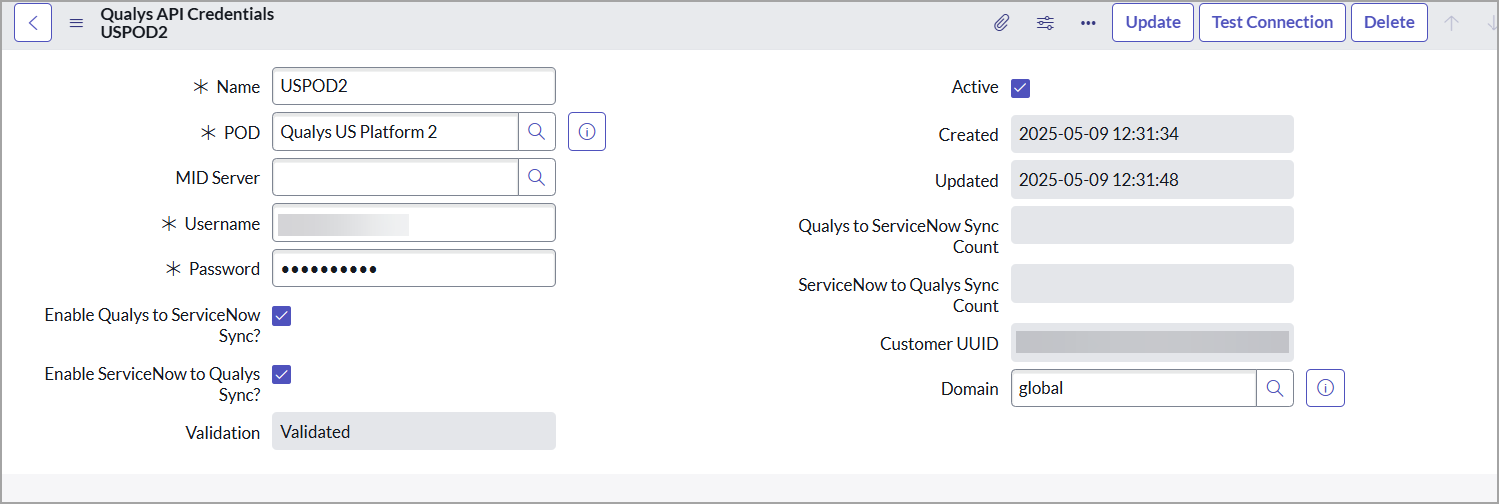Click the Customer UUID label
Viewport: 1499px width, 504px height.
[x=939, y=344]
